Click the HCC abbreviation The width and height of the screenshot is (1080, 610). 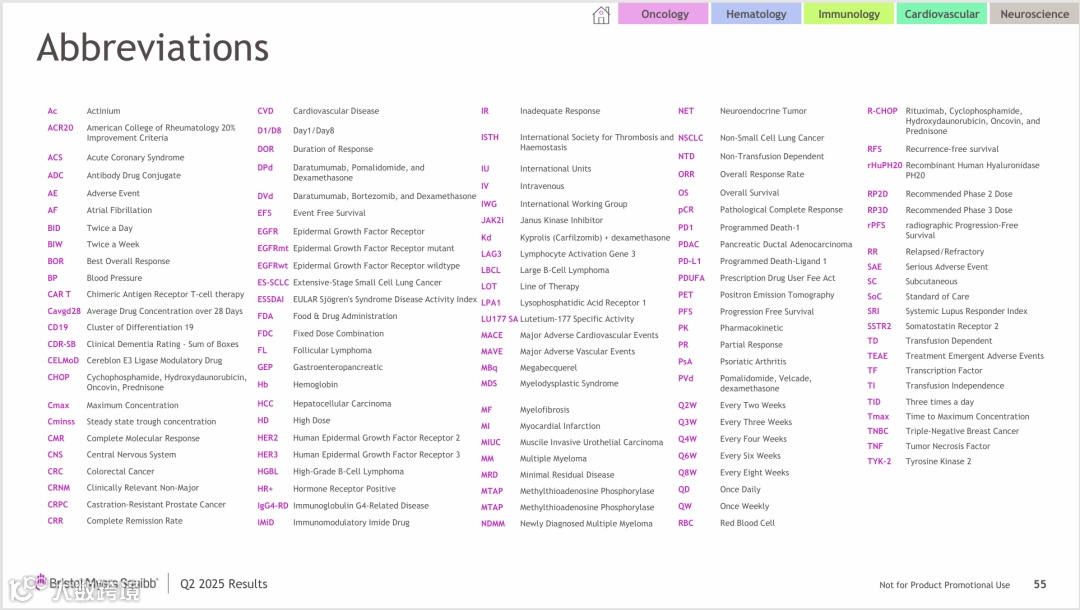tap(265, 403)
